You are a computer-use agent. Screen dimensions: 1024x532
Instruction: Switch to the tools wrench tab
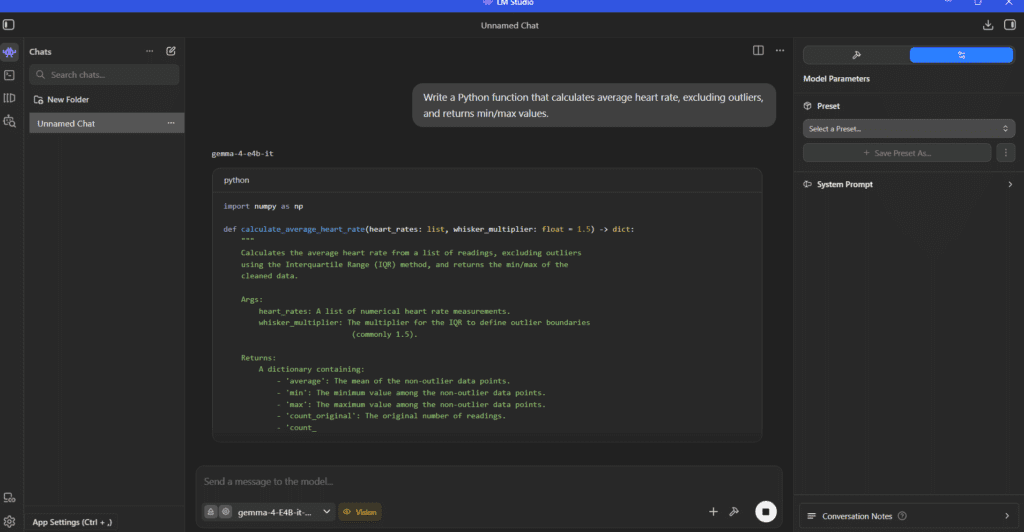click(x=856, y=55)
